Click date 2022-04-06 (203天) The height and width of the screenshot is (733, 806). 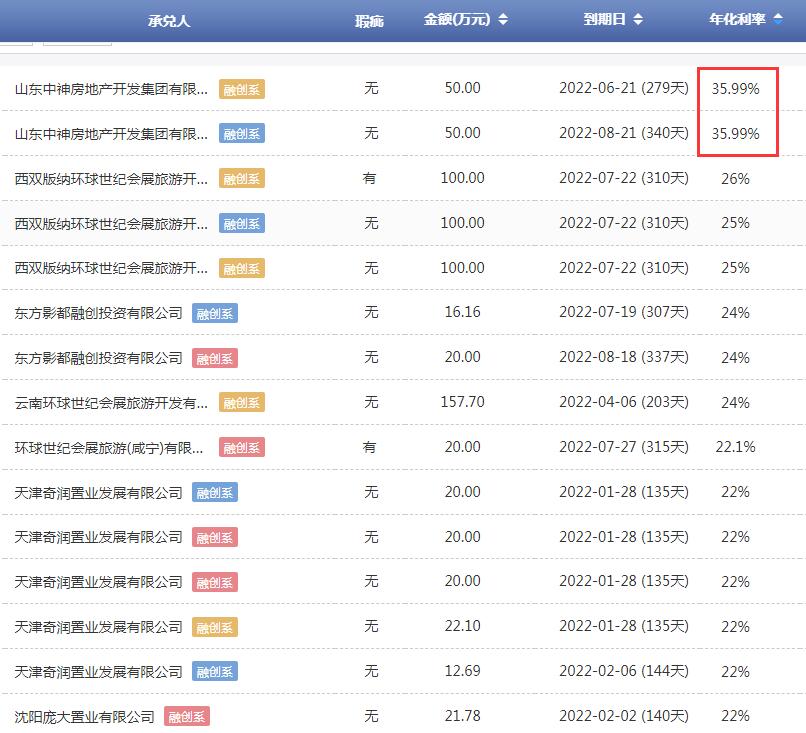tap(624, 401)
